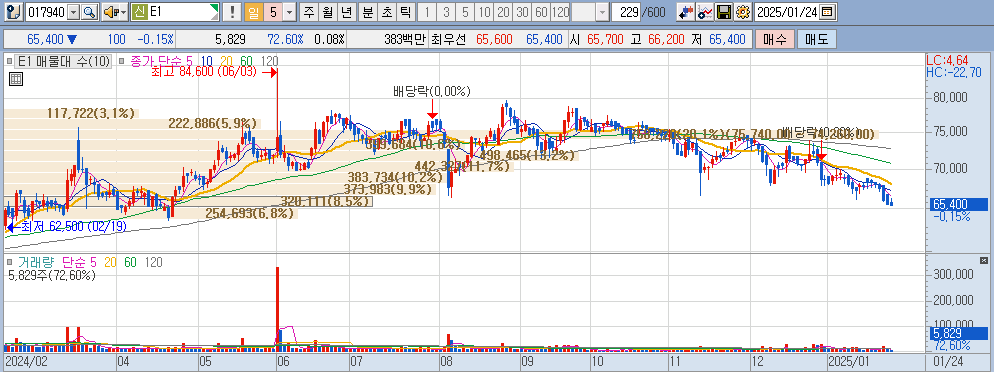Click the 383백만 trading value text
This screenshot has height=372, width=994.
pos(405,39)
